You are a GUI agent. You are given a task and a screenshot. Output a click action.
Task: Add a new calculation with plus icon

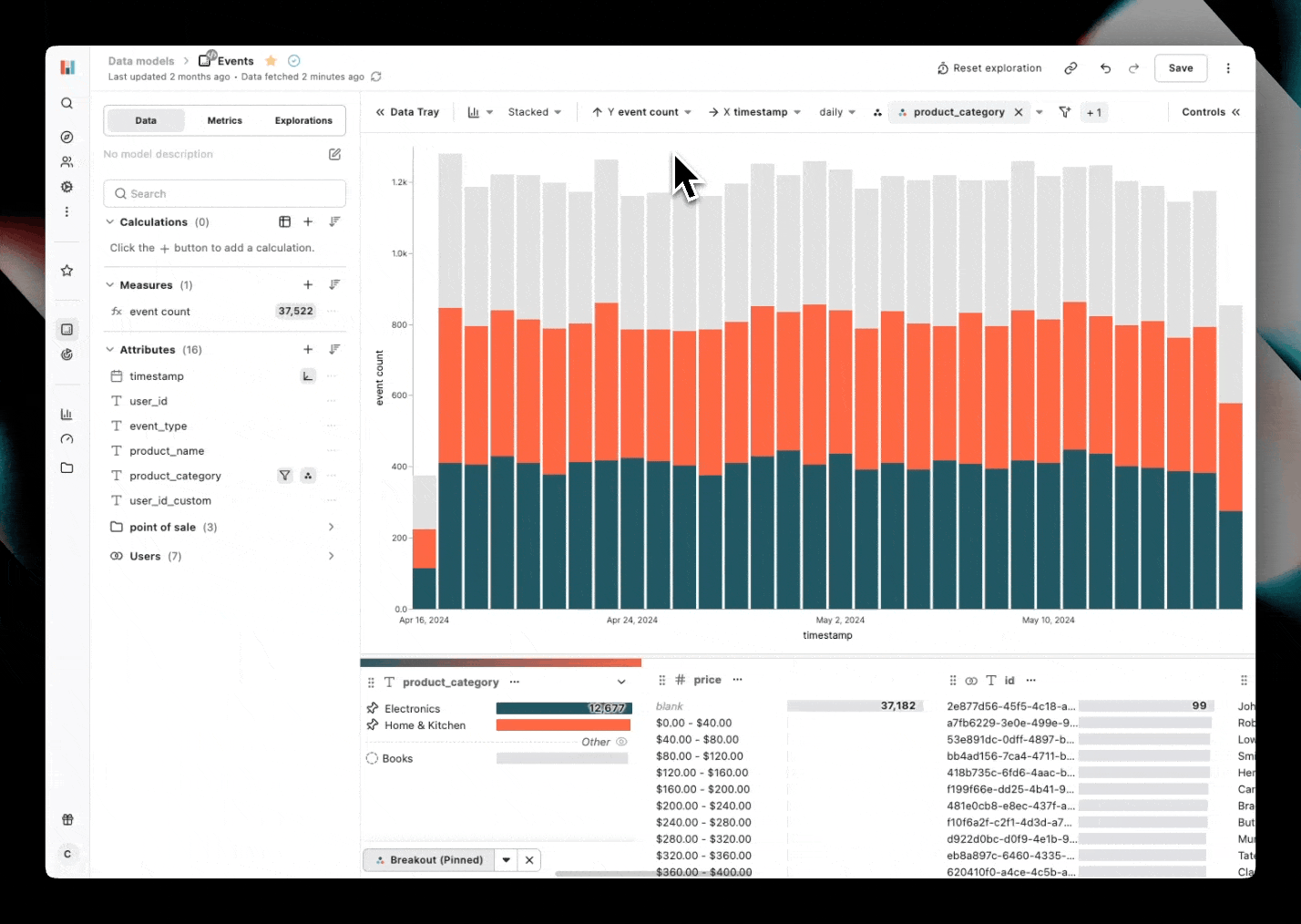coord(308,221)
